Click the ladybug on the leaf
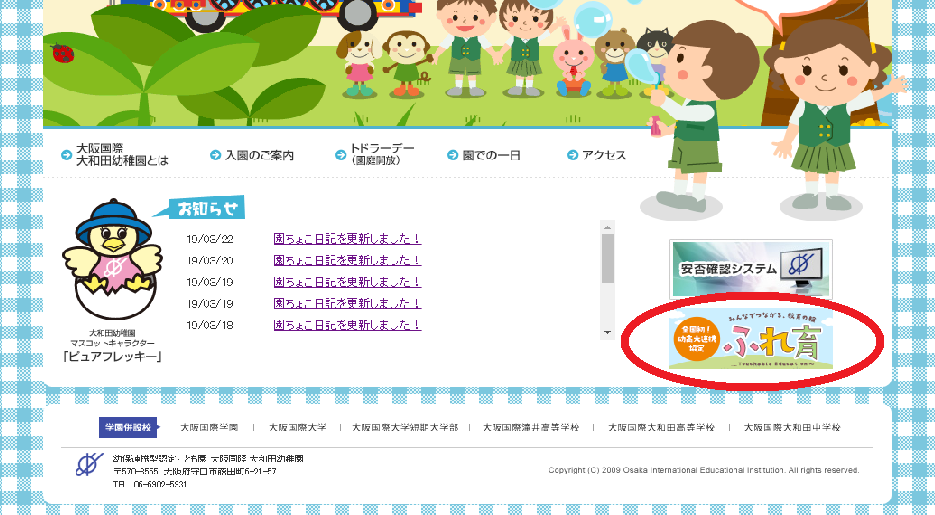 pyautogui.click(x=62, y=52)
